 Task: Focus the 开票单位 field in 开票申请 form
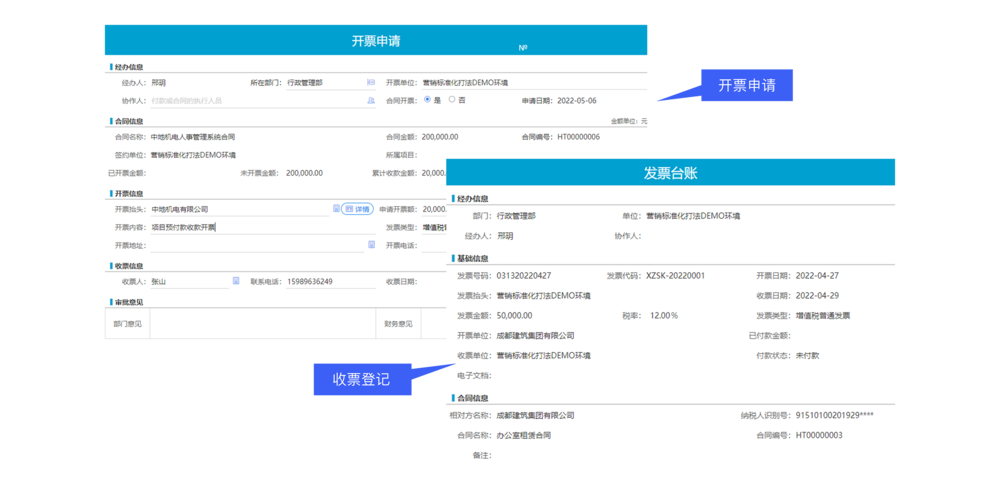pyautogui.click(x=534, y=83)
